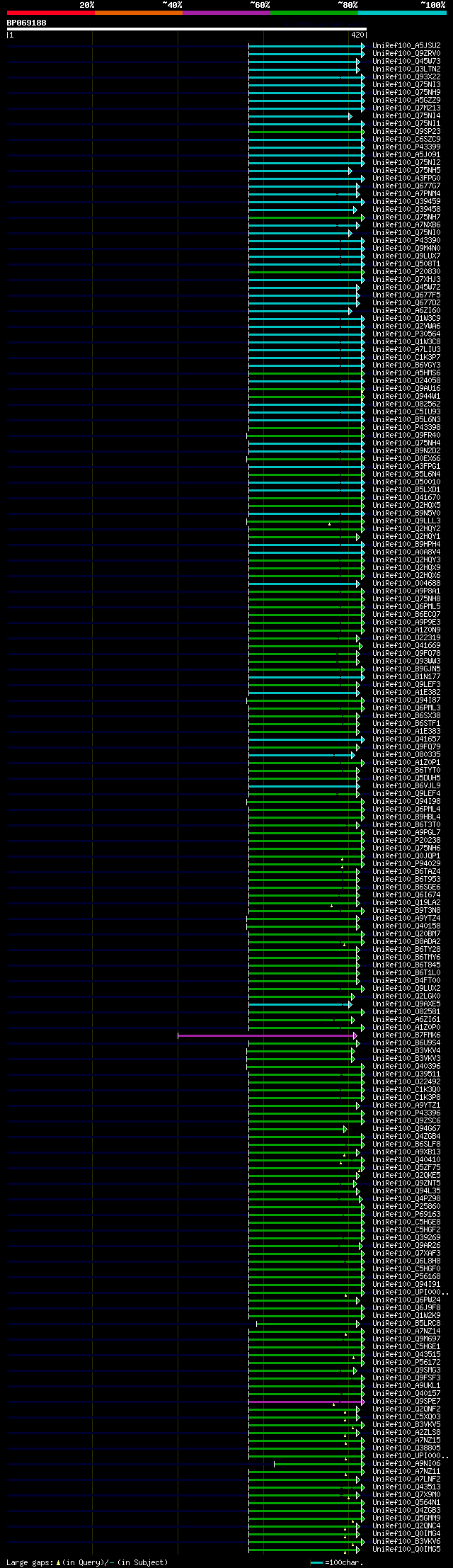Select the UniRef100_Q94G67 label

pos(406,1129)
